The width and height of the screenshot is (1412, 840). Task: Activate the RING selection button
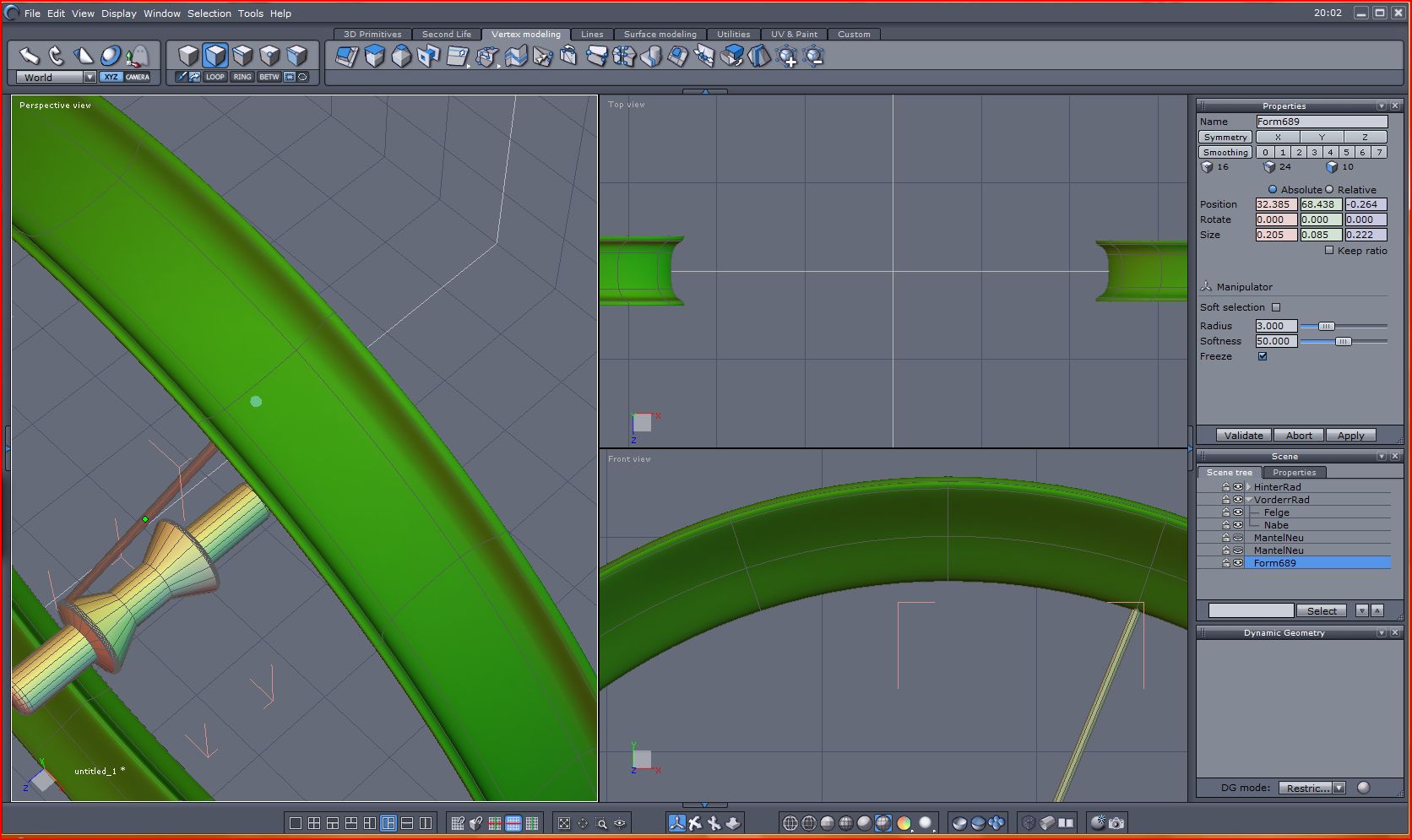click(x=242, y=77)
